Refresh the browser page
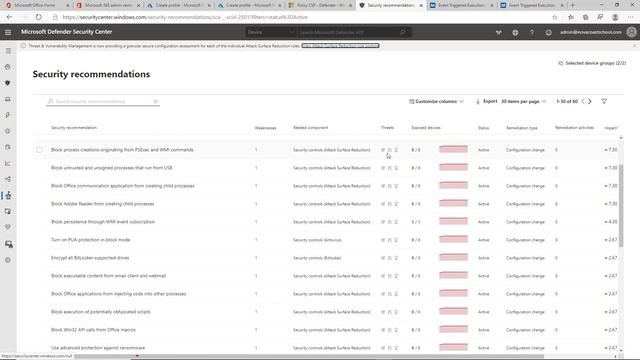The image size is (640, 360). (x=38, y=17)
